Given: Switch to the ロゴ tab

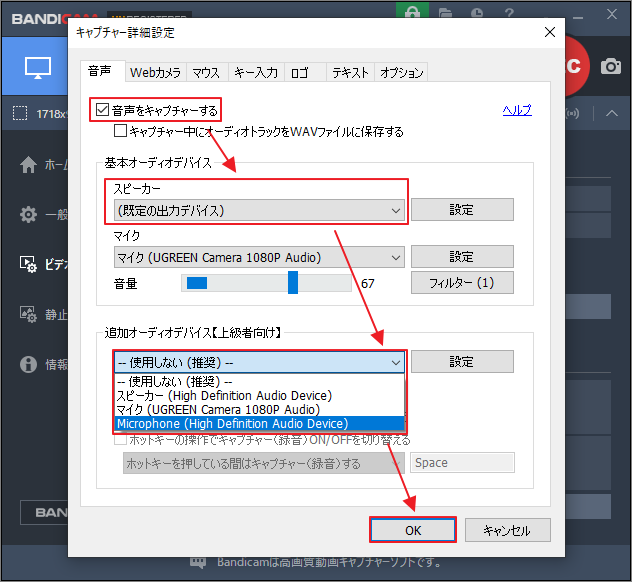Looking at the screenshot, I should tap(305, 73).
